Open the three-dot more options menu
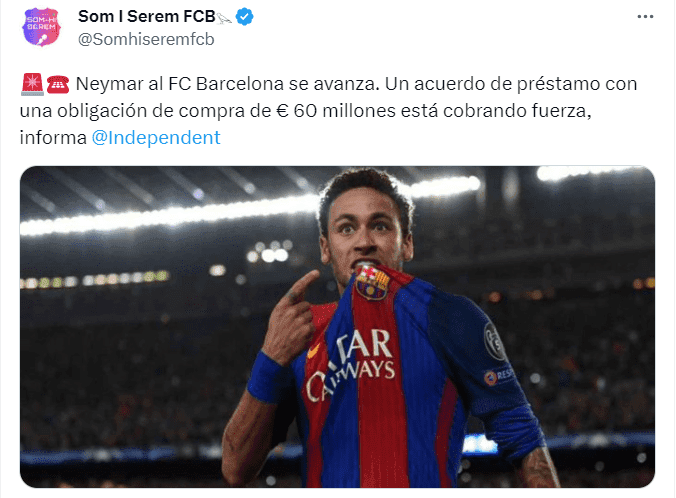Image resolution: width=676 pixels, height=498 pixels. [645, 17]
